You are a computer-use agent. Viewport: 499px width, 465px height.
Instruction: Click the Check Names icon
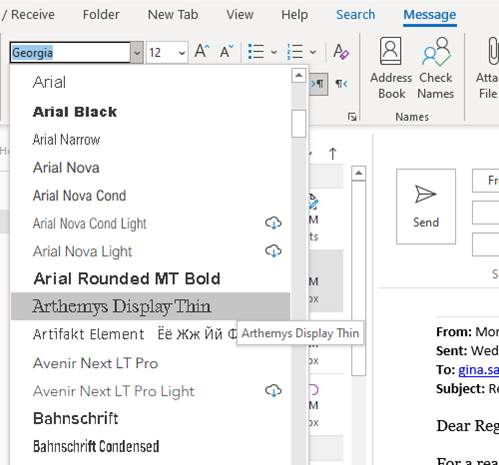pos(436,68)
